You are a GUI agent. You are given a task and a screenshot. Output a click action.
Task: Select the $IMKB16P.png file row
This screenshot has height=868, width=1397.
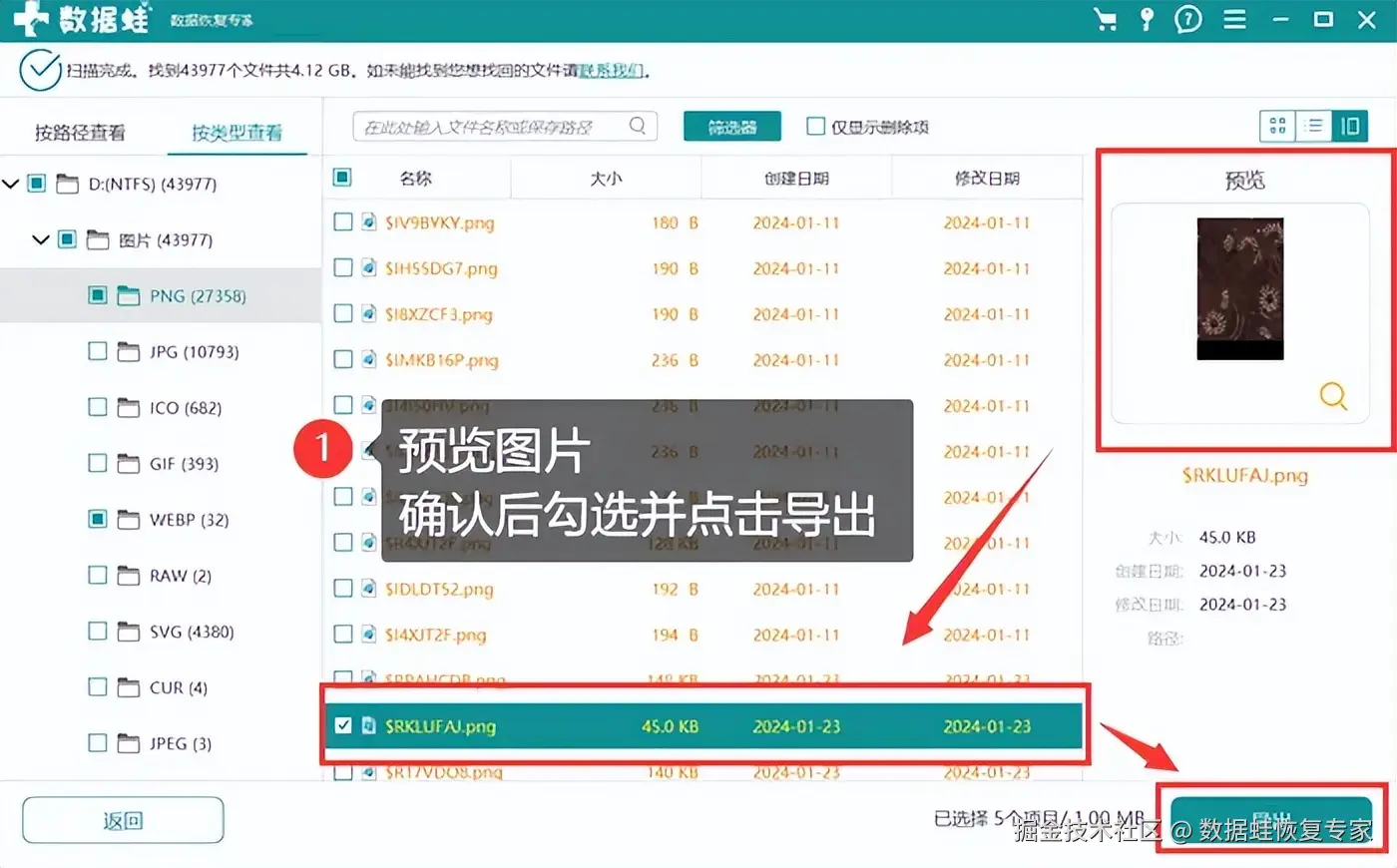(x=702, y=359)
